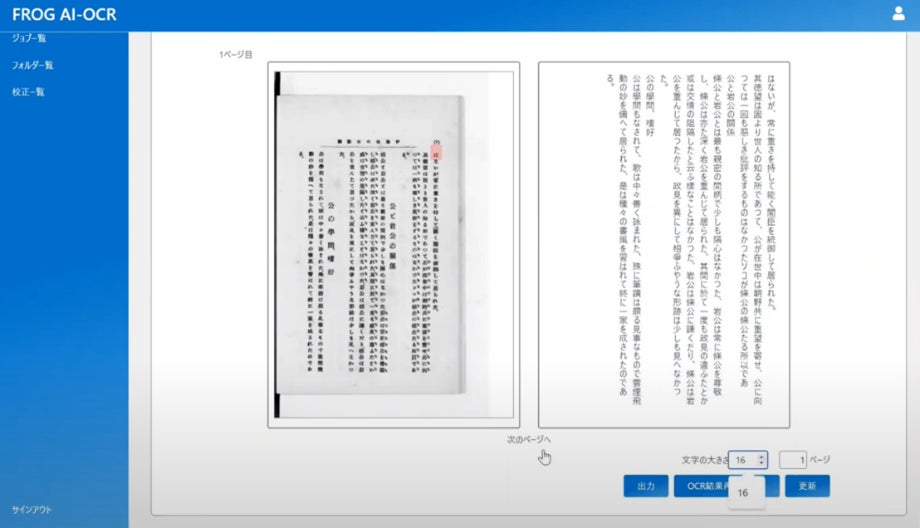Open the user account icon
Image resolution: width=920 pixels, height=528 pixels.
point(898,13)
